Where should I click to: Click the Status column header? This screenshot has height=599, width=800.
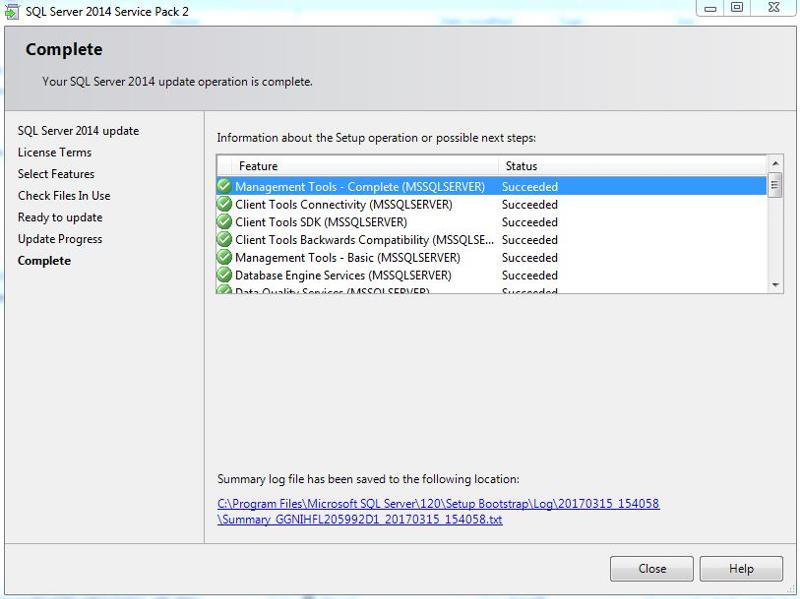633,166
